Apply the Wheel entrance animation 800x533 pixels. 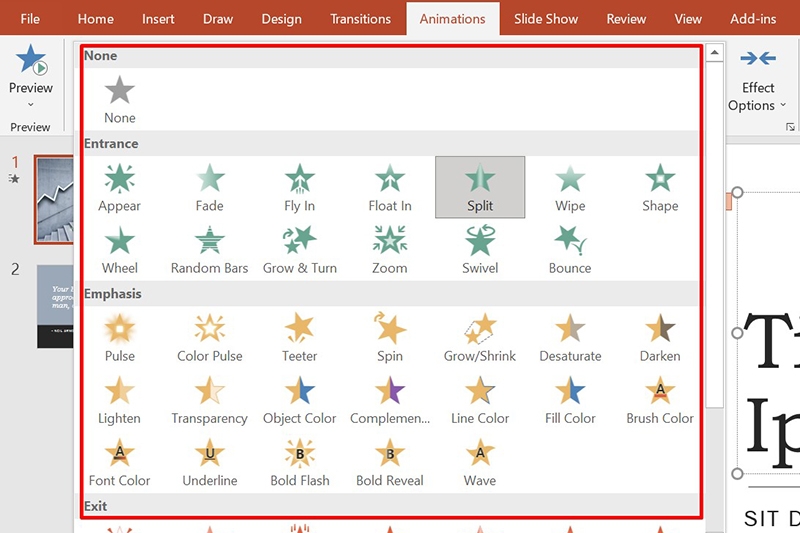coord(119,250)
